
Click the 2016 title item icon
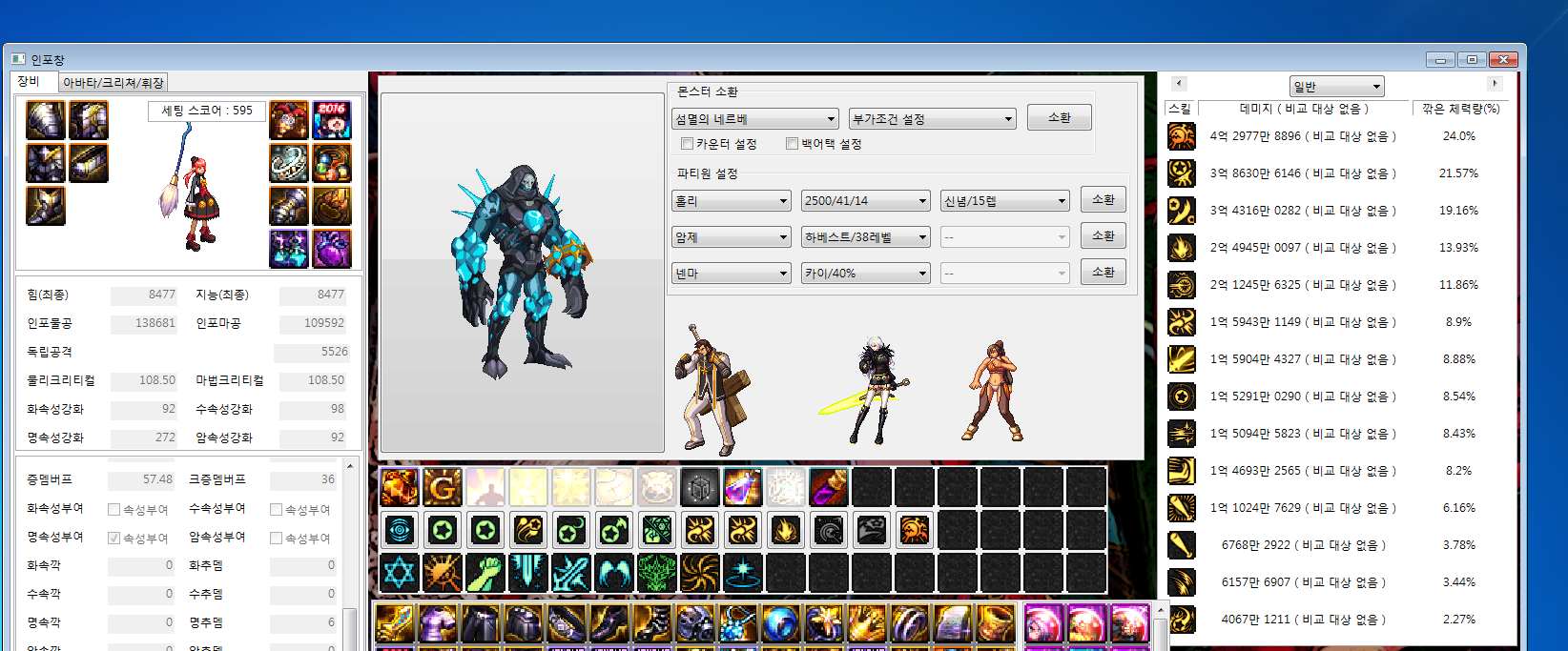click(332, 120)
